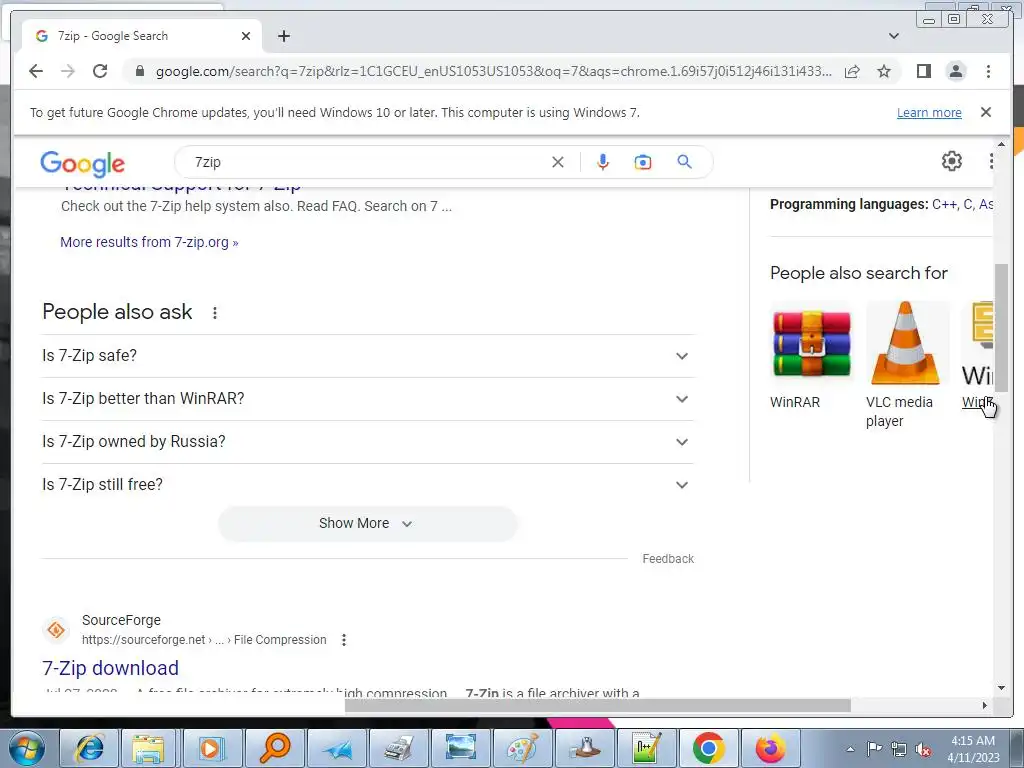Click the Technical Support result snippet text
Viewport: 1024px width, 768px height.
256,206
